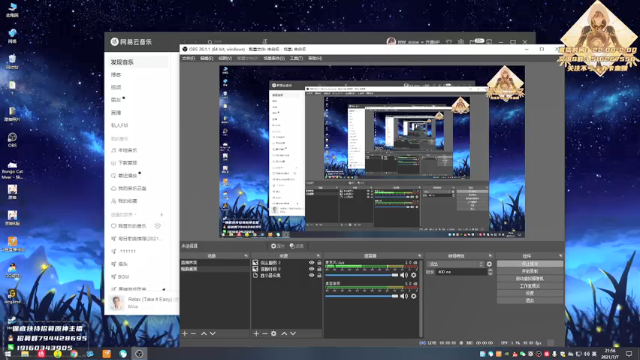640x360 pixels.
Task: Lock the 显示器采集 source
Action: (x=319, y=276)
